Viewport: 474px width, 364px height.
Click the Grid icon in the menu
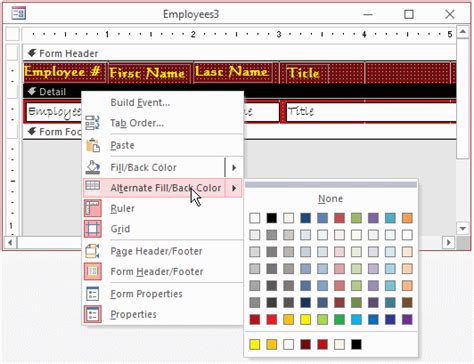point(92,229)
